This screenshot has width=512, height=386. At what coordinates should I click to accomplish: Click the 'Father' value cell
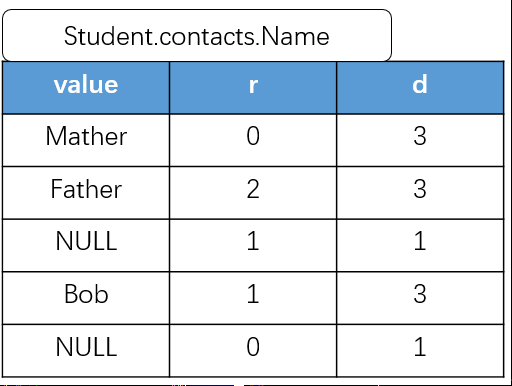(86, 193)
